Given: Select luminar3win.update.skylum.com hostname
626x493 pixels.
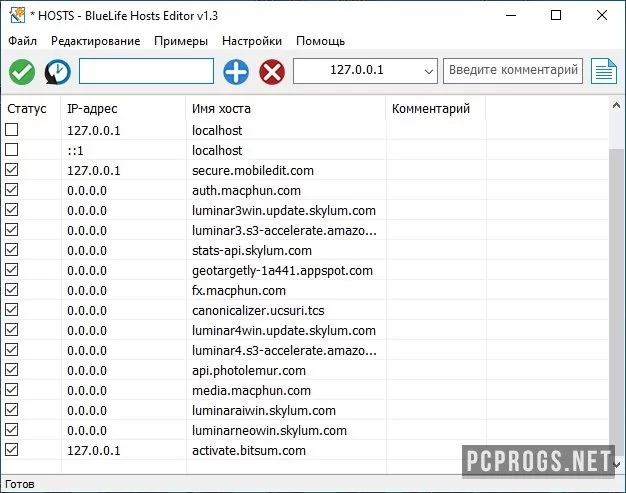Looking at the screenshot, I should (x=284, y=210).
